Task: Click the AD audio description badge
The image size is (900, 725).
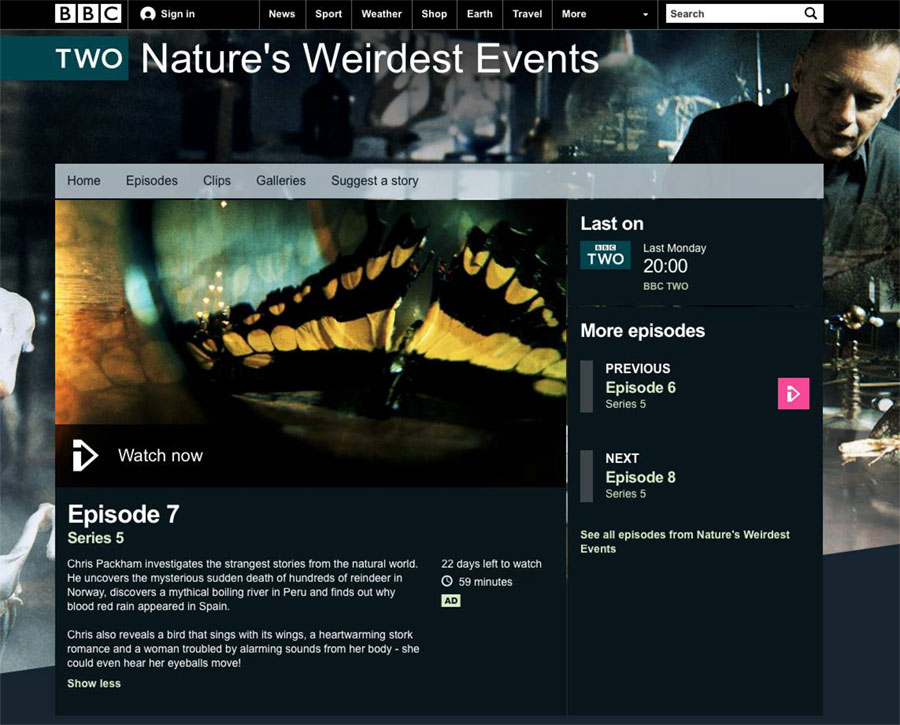Action: 451,600
